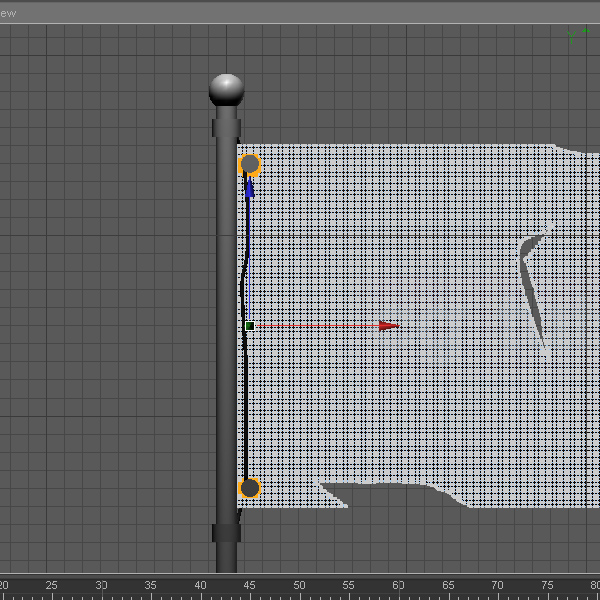Click the red X-axis arrow of the move gizmo
Screen dimensions: 600x600
click(389, 326)
